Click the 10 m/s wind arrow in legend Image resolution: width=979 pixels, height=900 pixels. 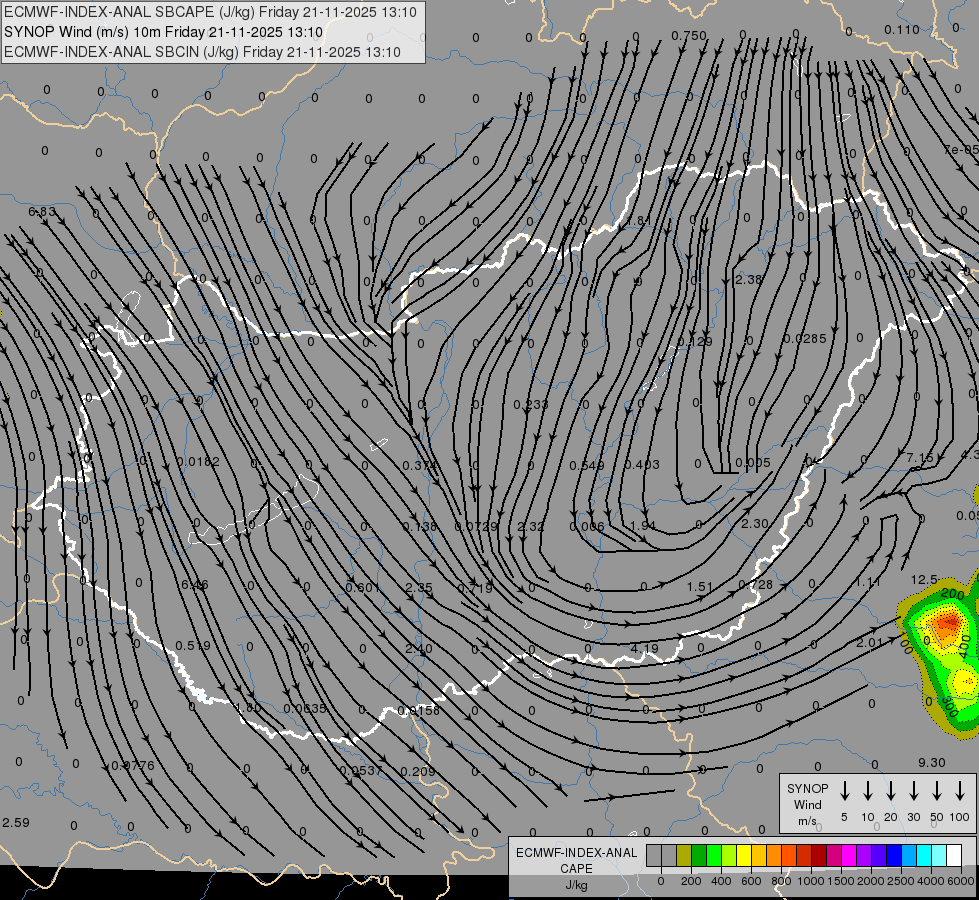[x=868, y=790]
